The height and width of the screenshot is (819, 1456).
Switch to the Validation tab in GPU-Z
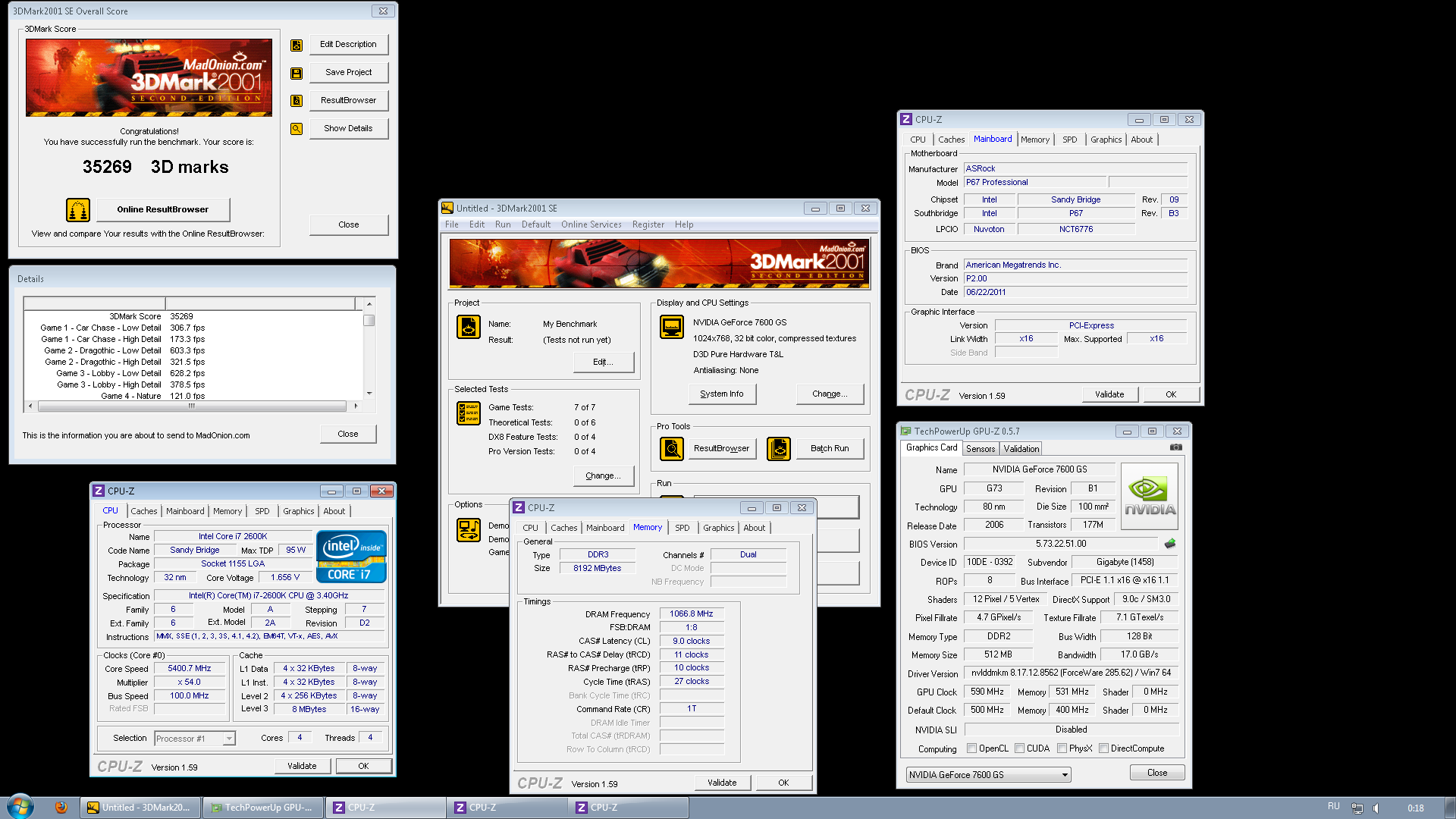1021,449
